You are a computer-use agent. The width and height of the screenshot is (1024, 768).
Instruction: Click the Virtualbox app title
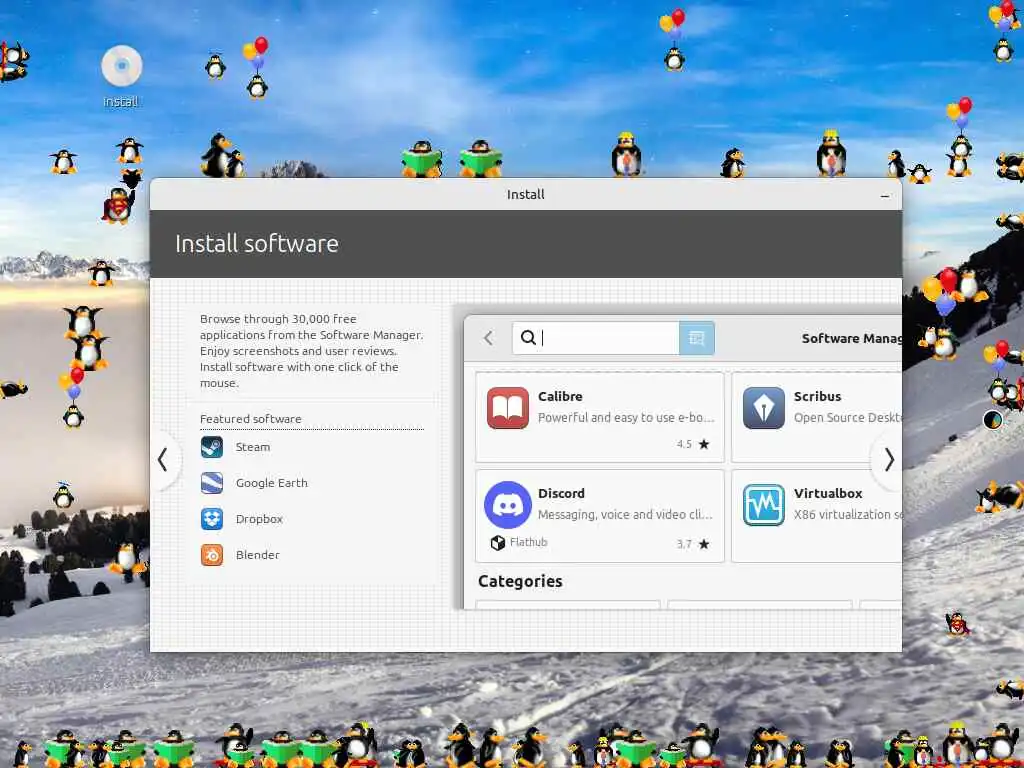pos(828,494)
